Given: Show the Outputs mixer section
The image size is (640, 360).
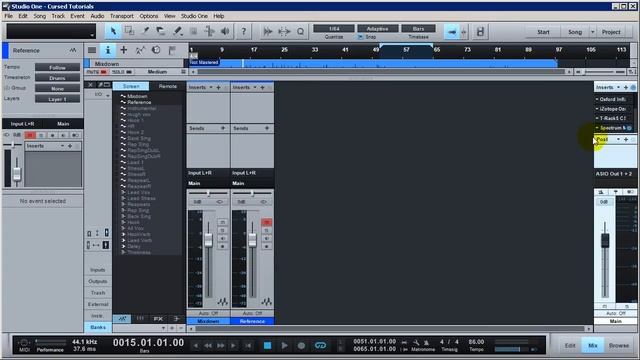Looking at the screenshot, I should [x=98, y=281].
